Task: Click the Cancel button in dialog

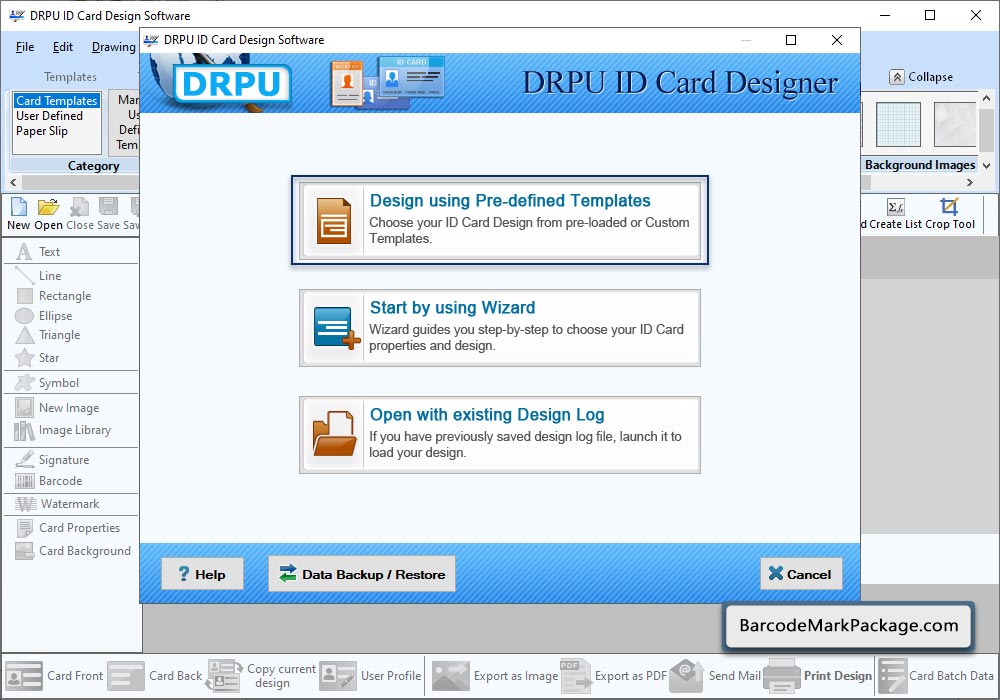Action: pyautogui.click(x=801, y=574)
